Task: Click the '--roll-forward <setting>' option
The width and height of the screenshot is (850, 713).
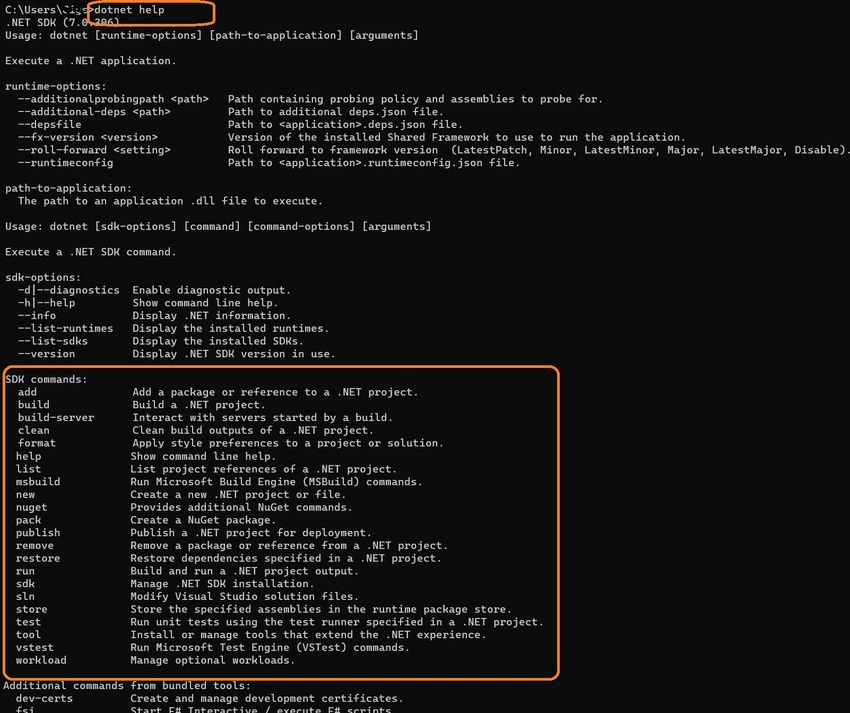Action: click(x=94, y=150)
